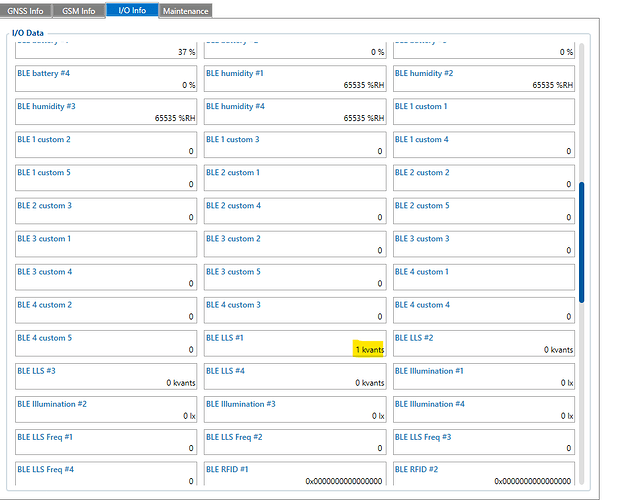
Task: Click the BLE 4 custom 5 field
Action: [107, 344]
